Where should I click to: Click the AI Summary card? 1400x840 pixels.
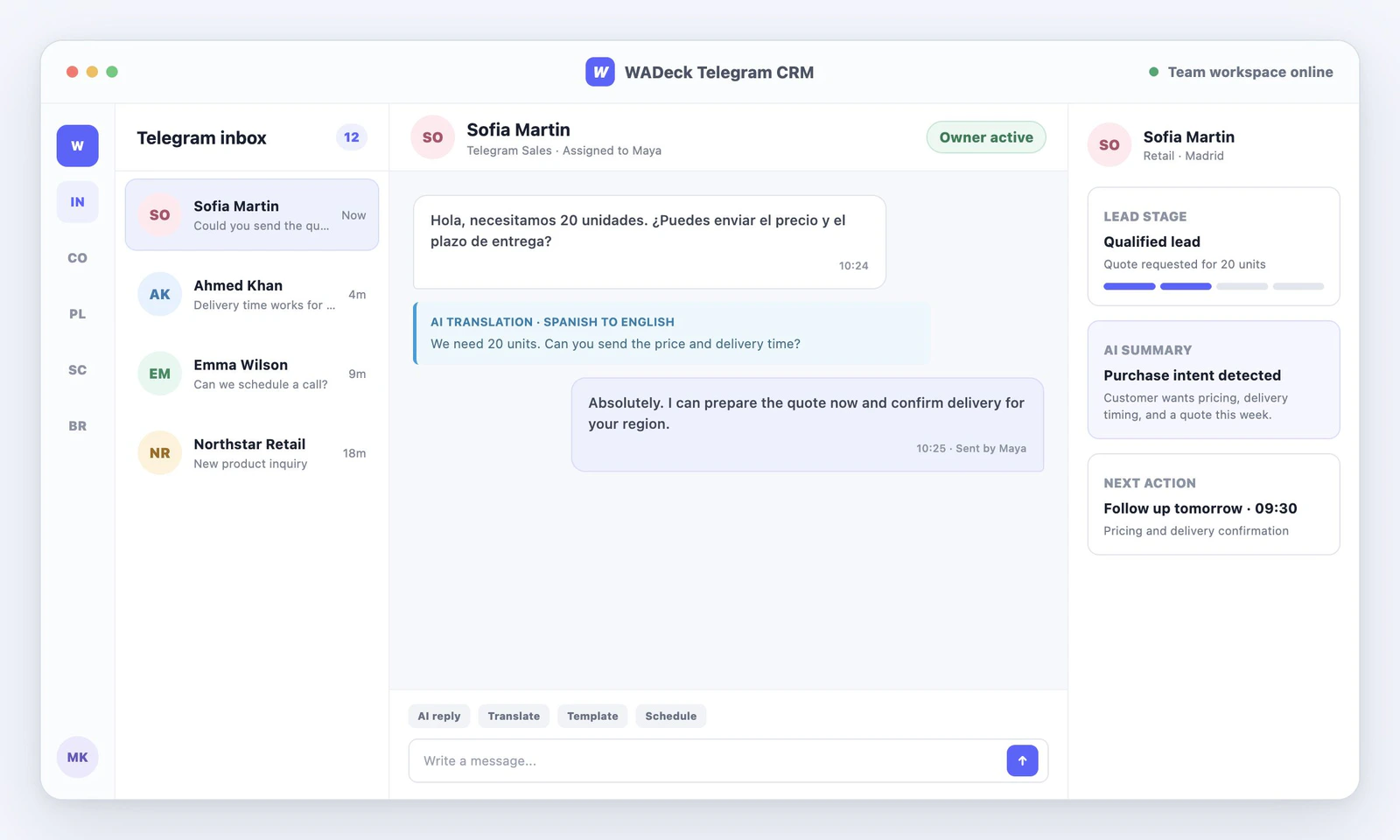(x=1214, y=380)
